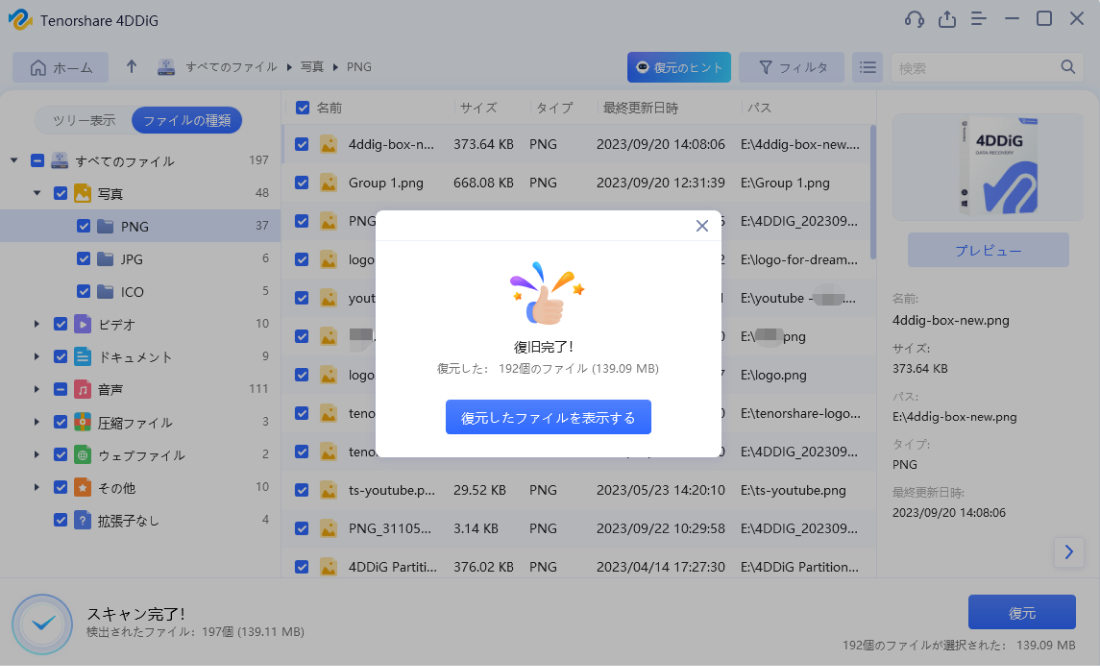1100x666 pixels.
Task: Switch to list view icon
Action: [868, 67]
